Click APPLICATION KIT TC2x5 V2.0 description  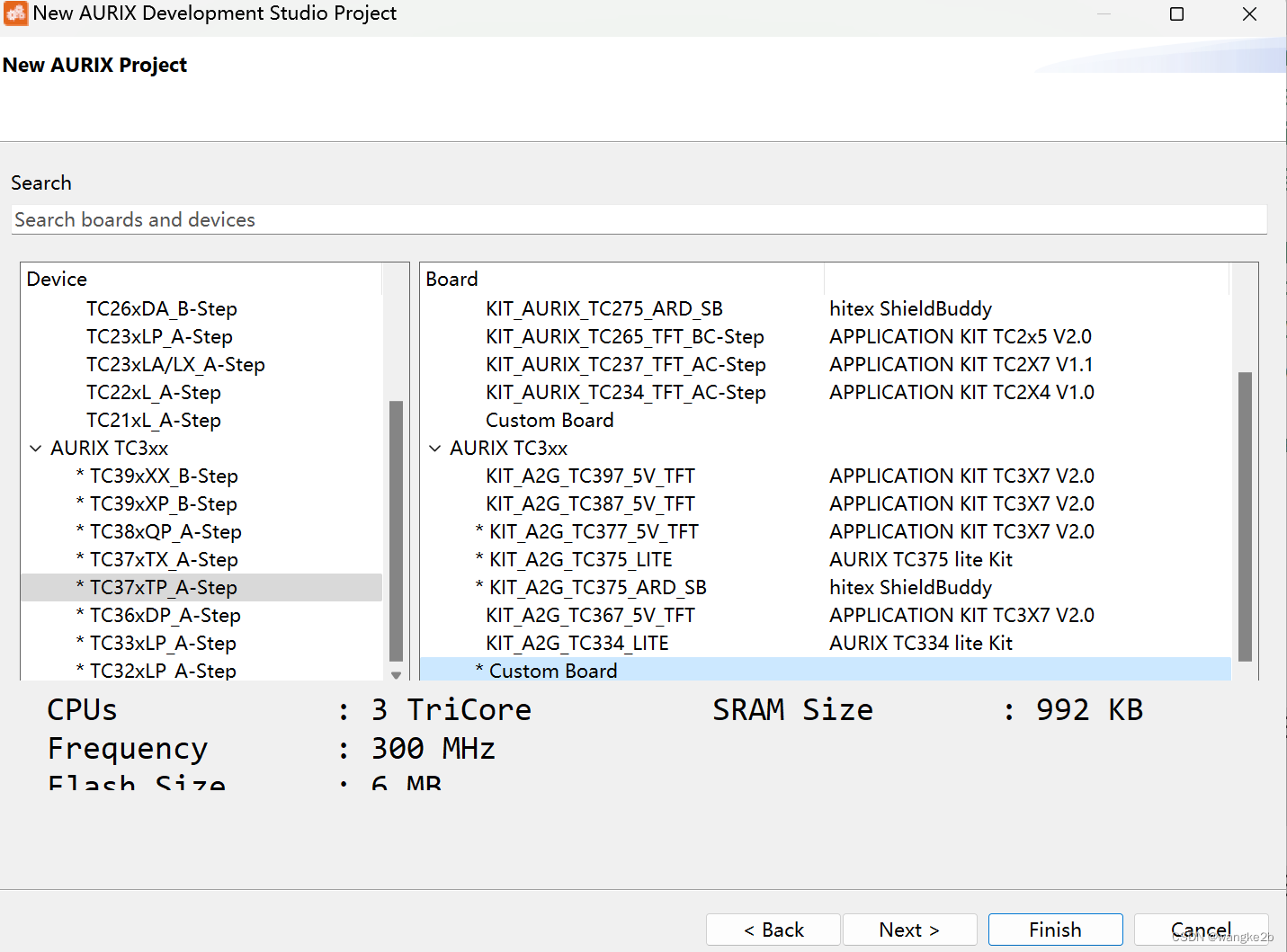click(x=961, y=336)
